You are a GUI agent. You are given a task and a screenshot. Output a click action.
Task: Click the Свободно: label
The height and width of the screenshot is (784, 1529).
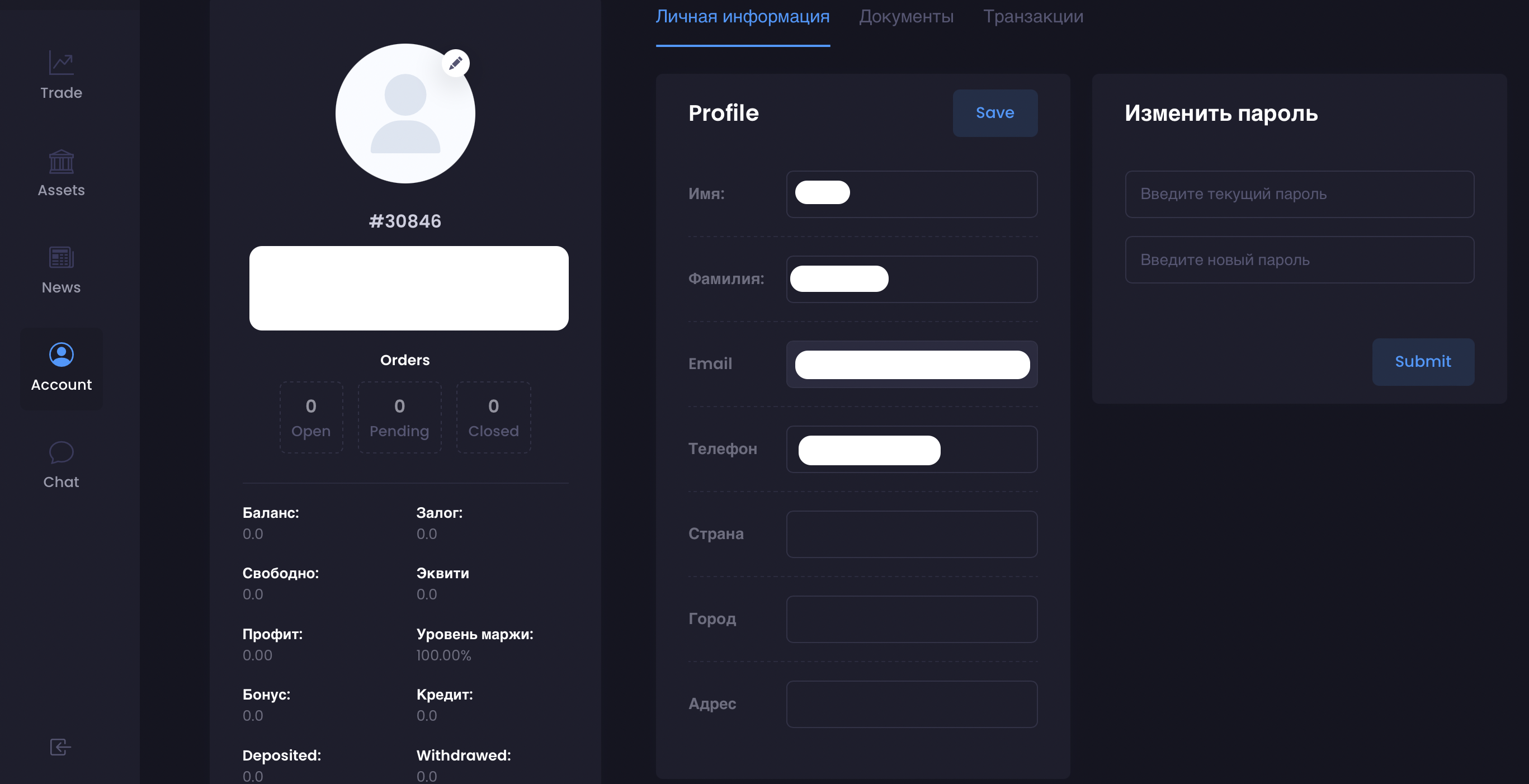pos(281,573)
